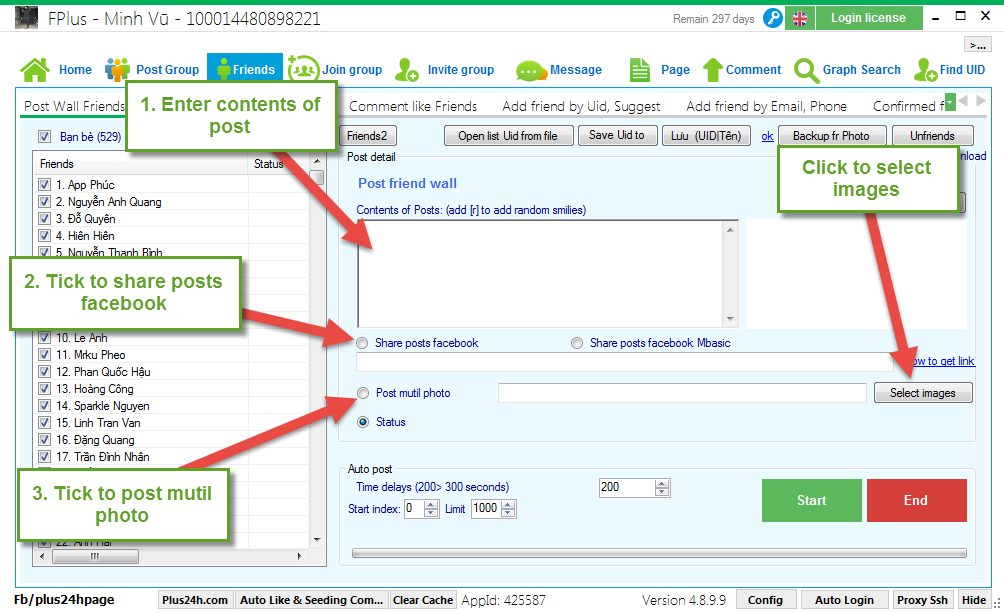
Task: Decrease the Start index value
Action: (432, 513)
